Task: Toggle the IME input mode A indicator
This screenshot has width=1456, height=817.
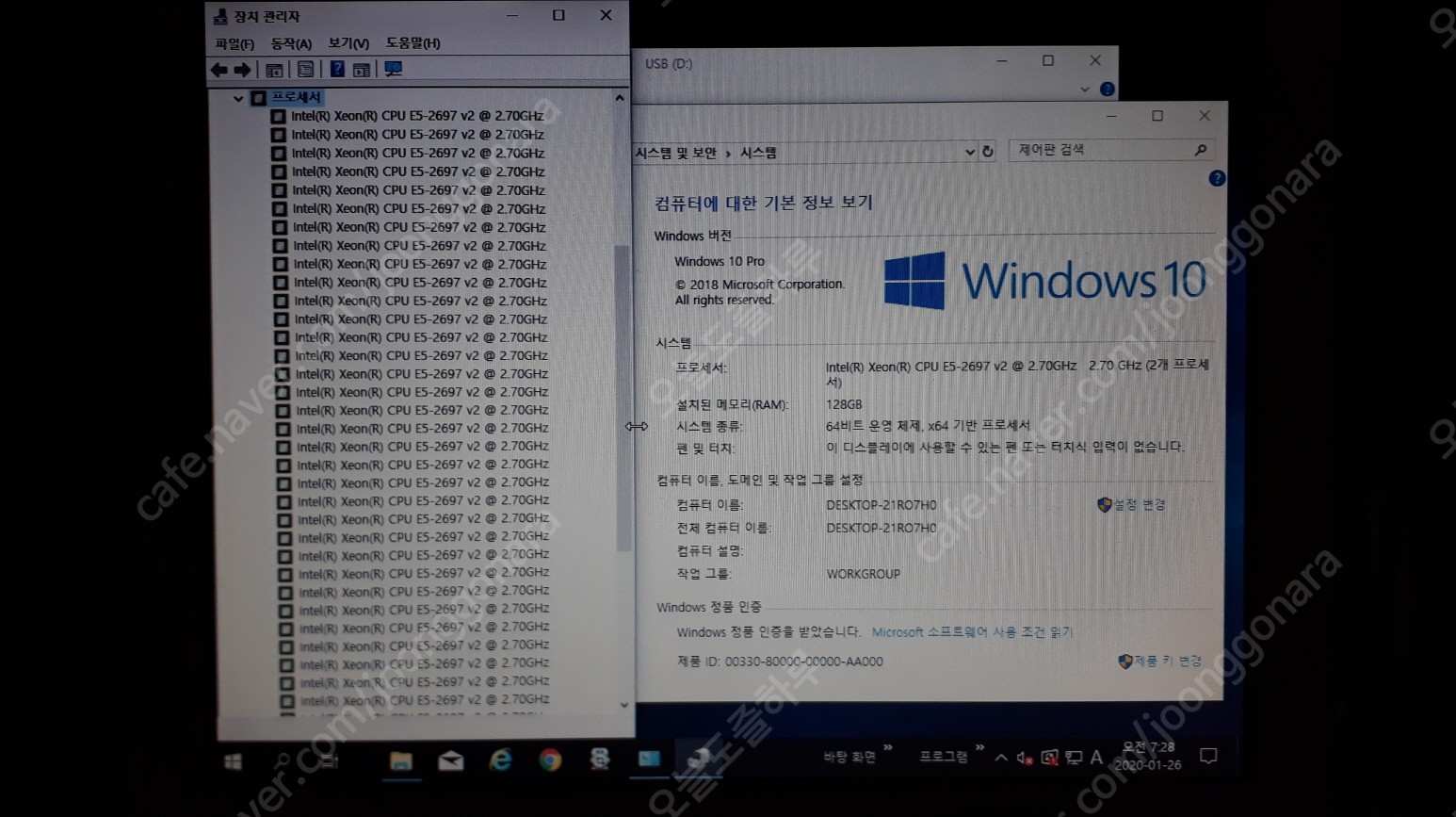Action: 1096,757
